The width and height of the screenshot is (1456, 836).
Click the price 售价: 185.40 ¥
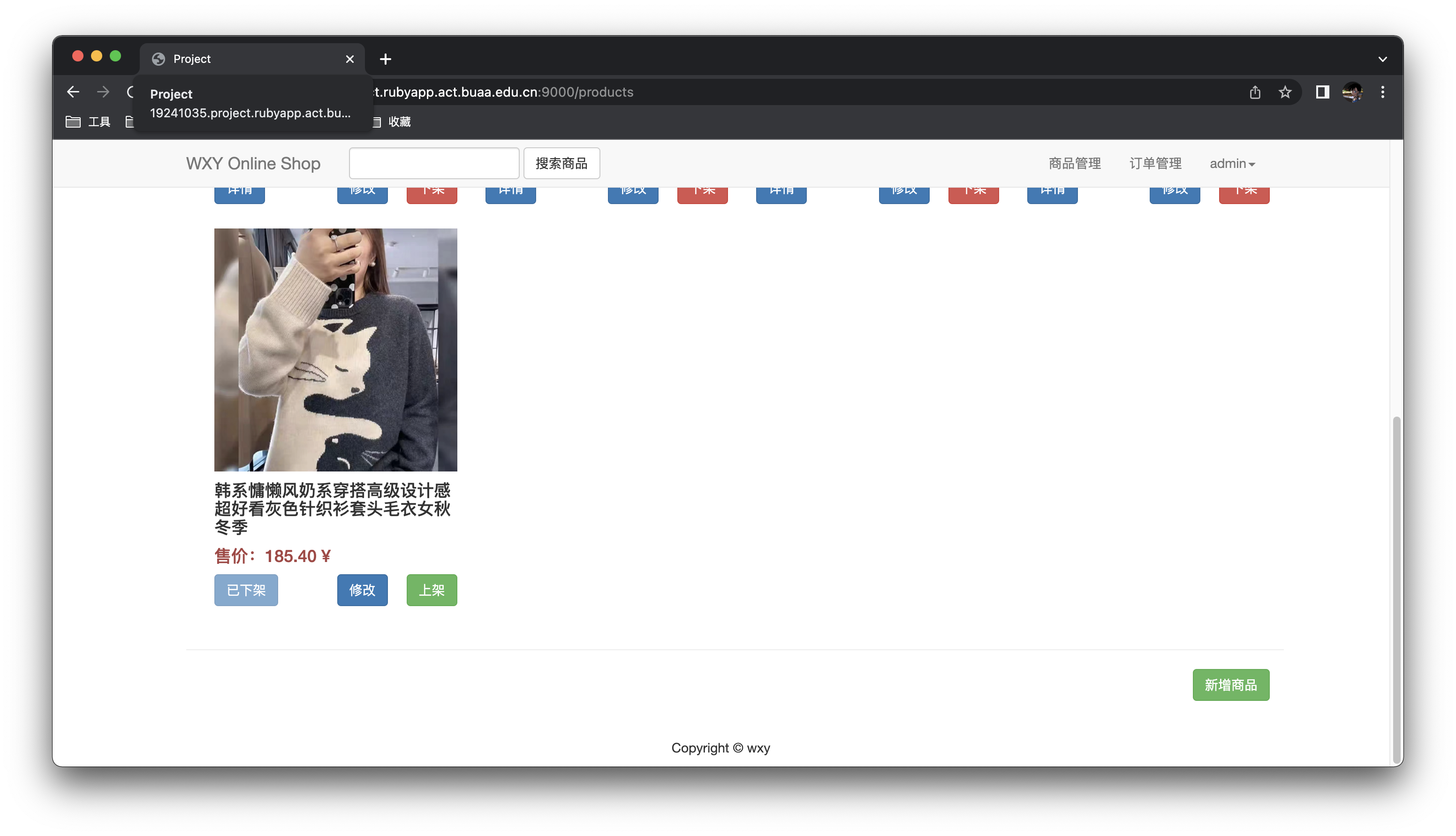(x=273, y=556)
